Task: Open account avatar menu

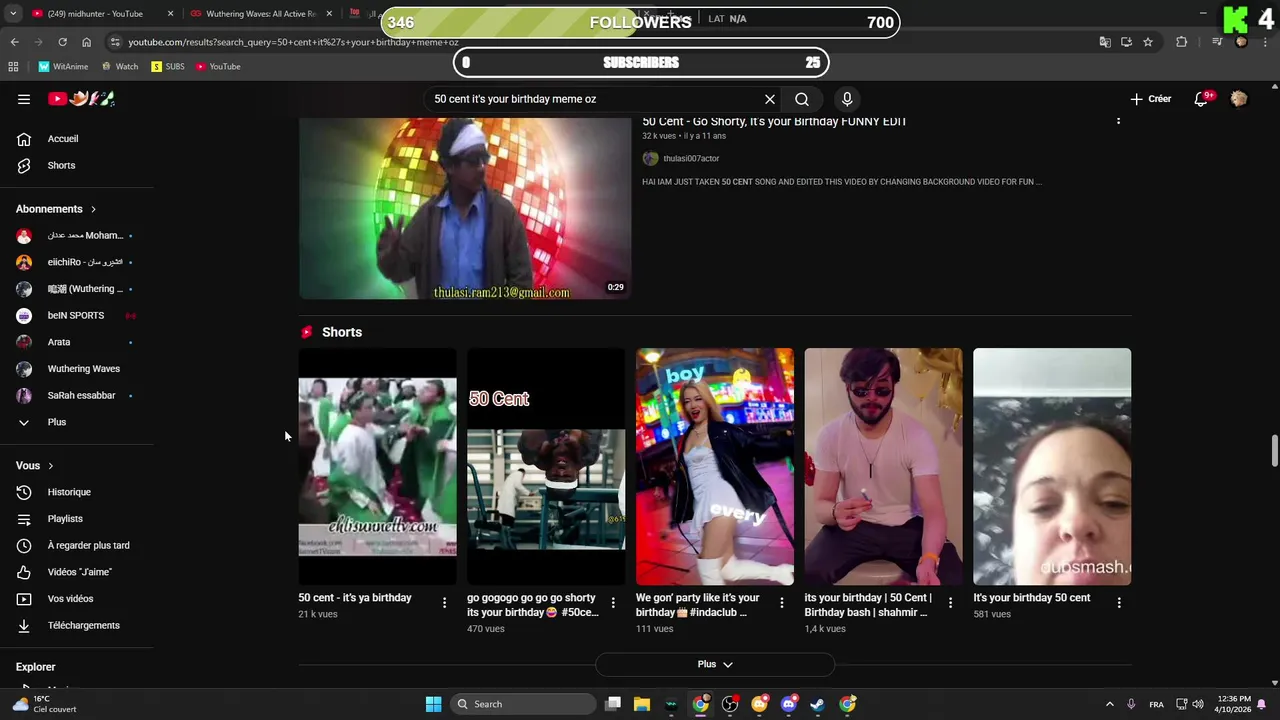Action: click(1239, 99)
